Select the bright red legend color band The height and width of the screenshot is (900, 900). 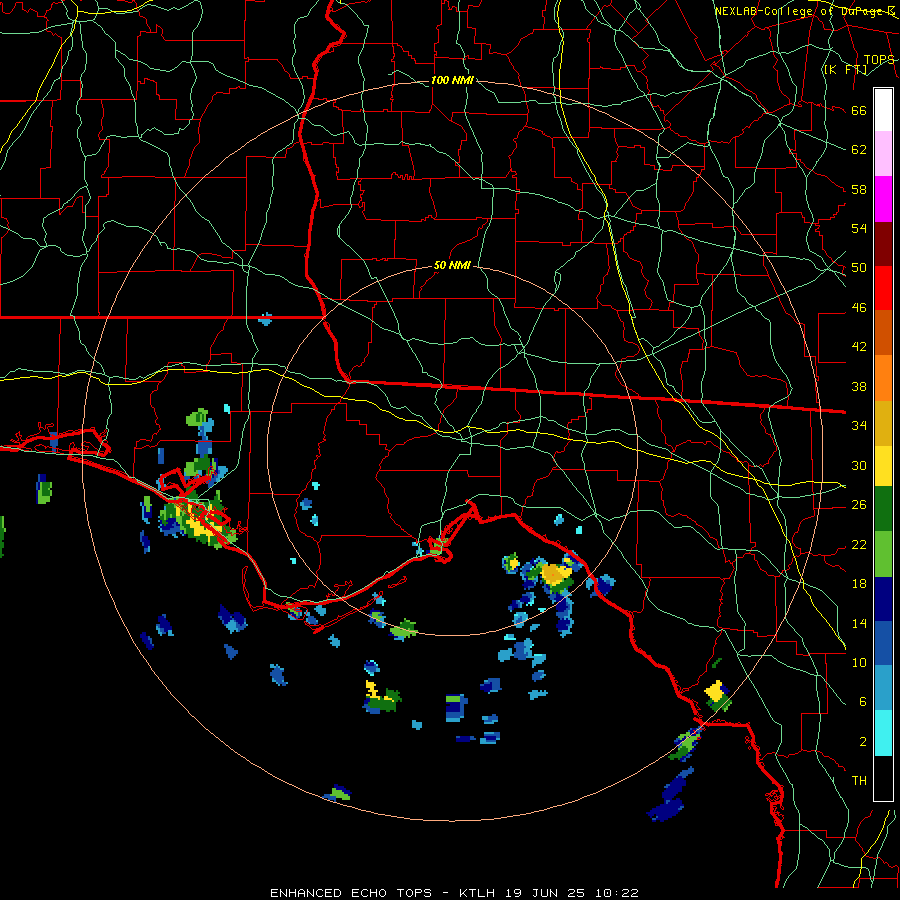(x=883, y=288)
